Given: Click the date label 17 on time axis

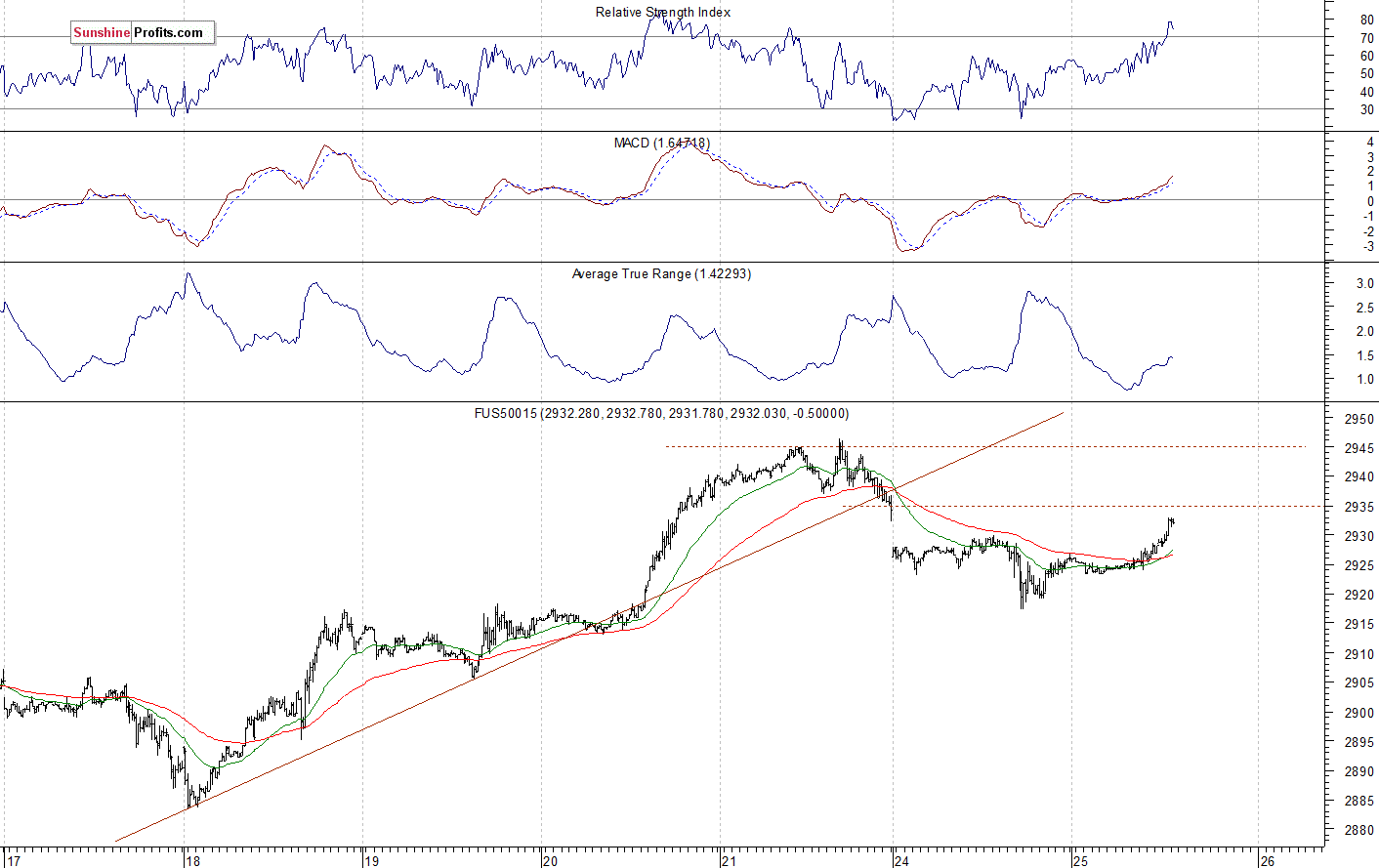Looking at the screenshot, I should (x=12, y=860).
